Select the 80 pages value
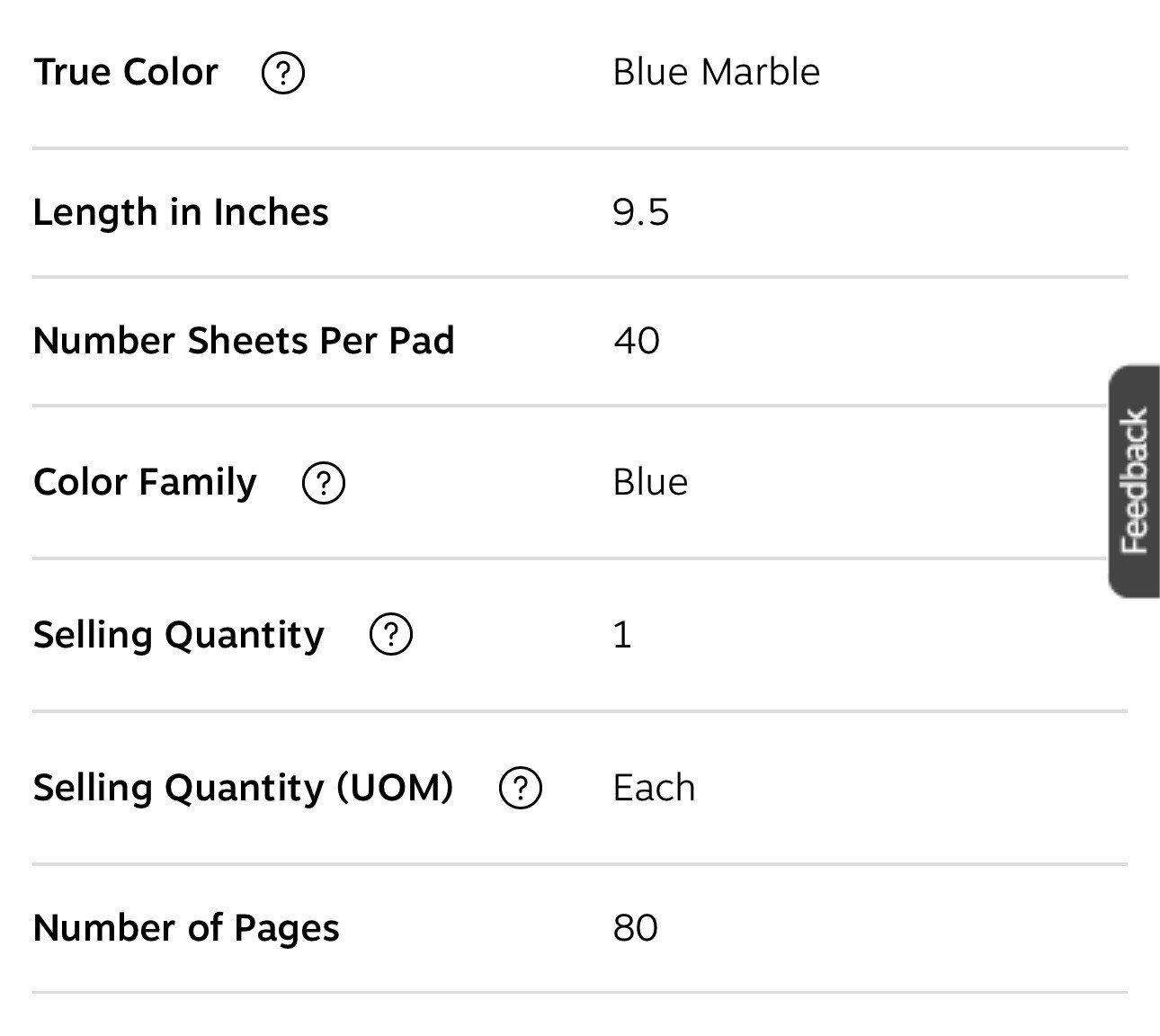This screenshot has height=1036, width=1160. pos(636,928)
